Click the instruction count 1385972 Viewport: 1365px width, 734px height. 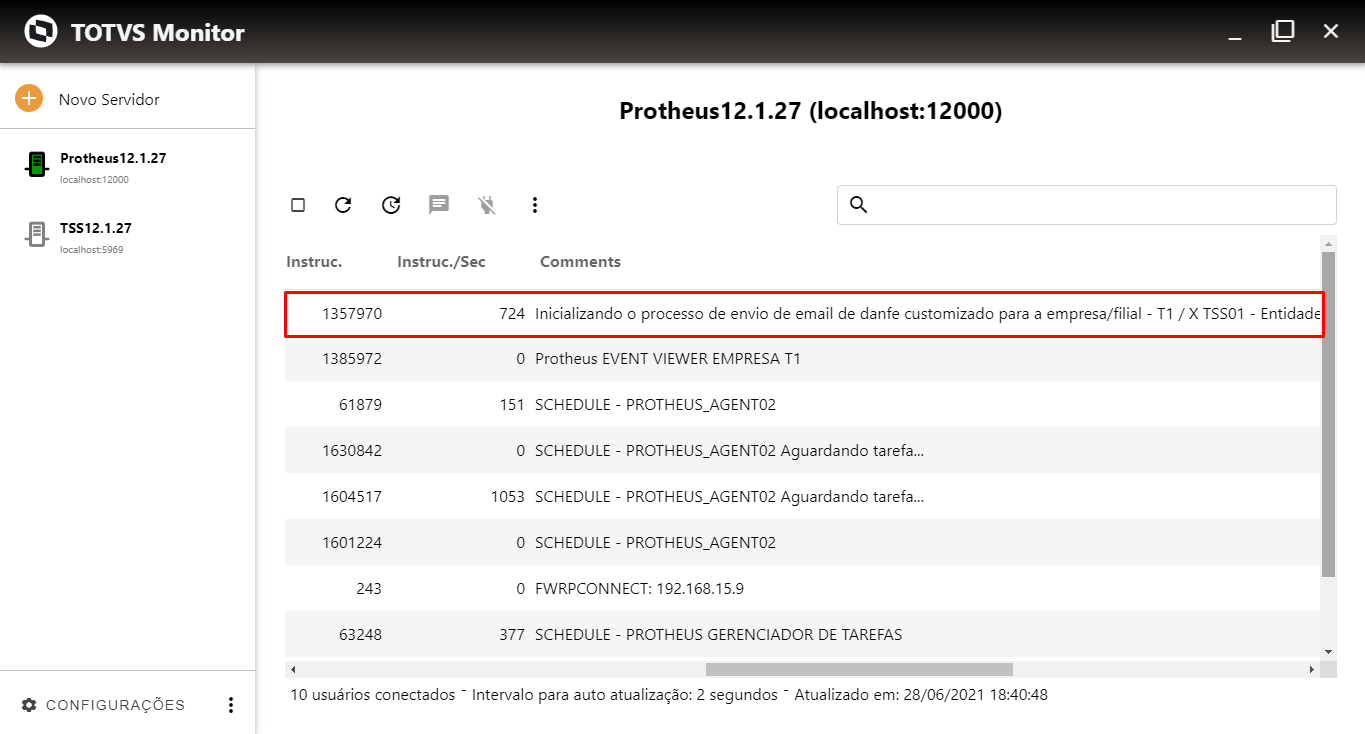click(352, 358)
